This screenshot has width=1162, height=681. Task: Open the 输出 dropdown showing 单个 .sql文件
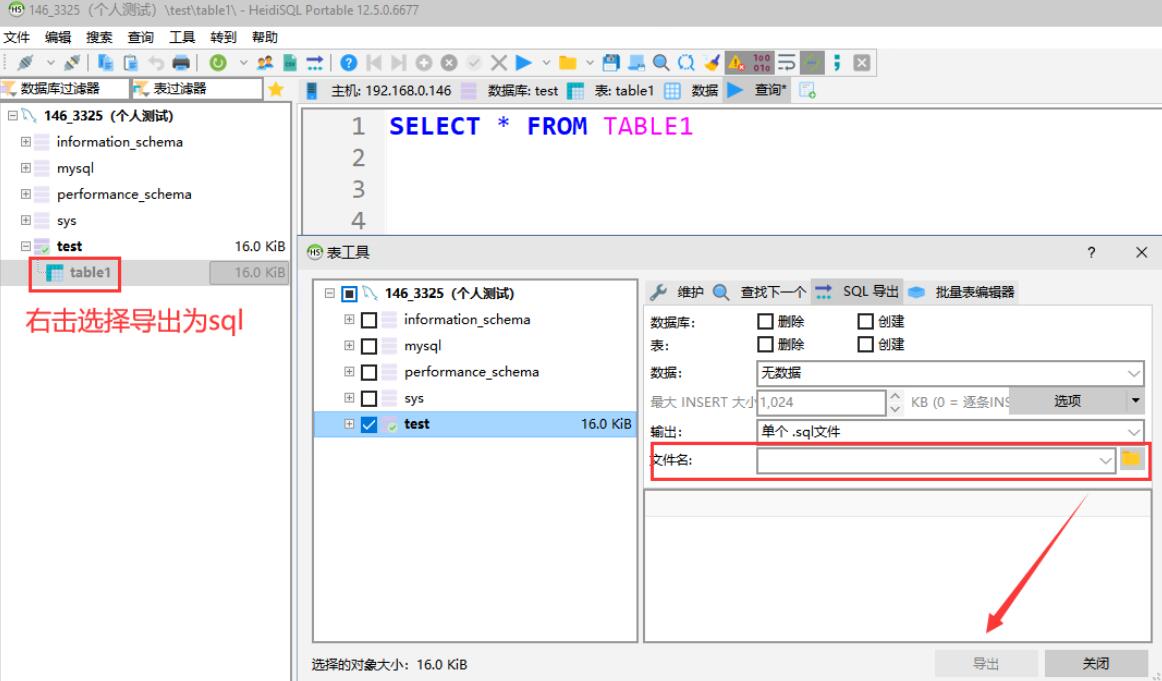950,431
